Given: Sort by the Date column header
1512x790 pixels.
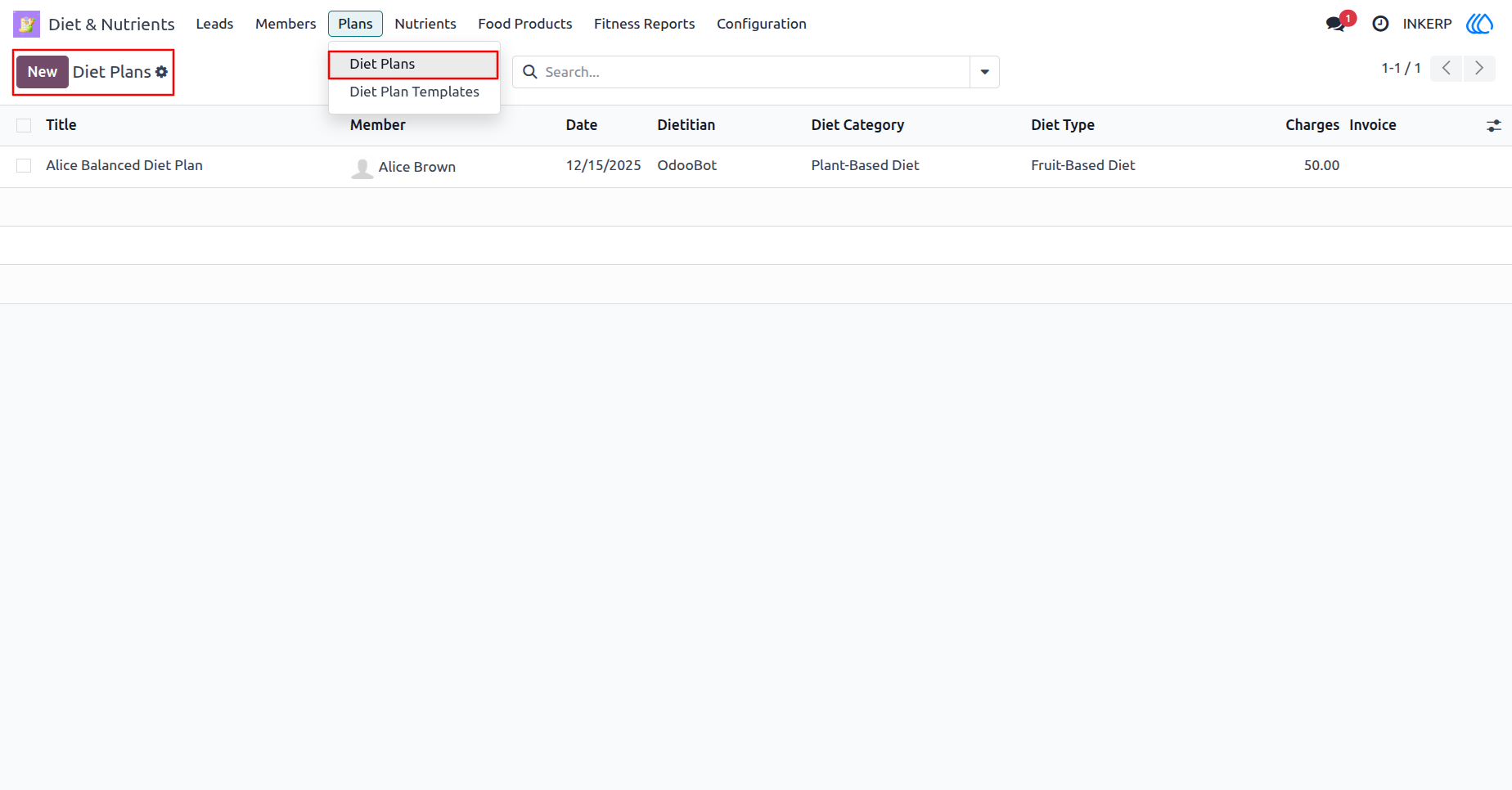Looking at the screenshot, I should (582, 125).
